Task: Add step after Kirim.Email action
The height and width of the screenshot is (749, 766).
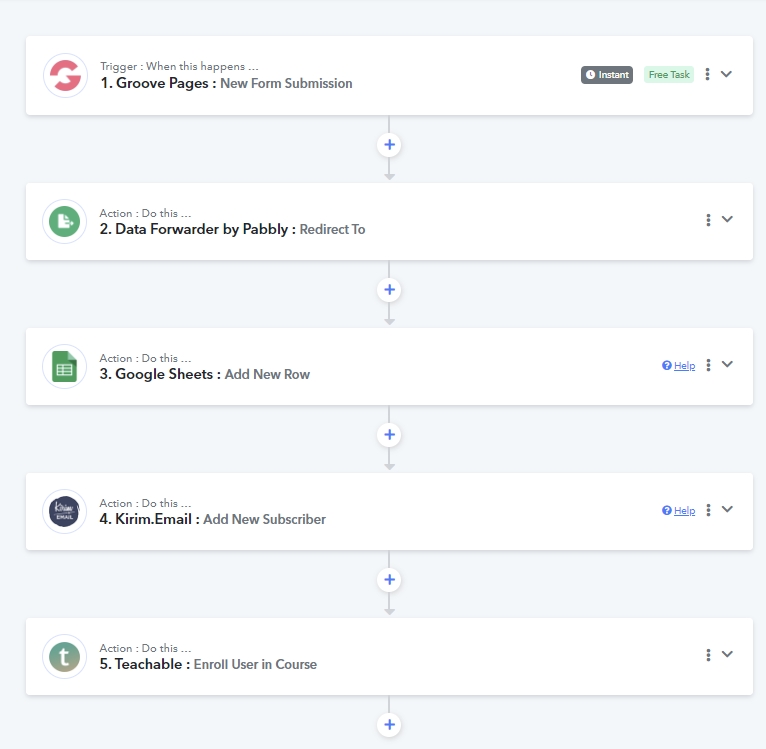Action: pos(389,580)
